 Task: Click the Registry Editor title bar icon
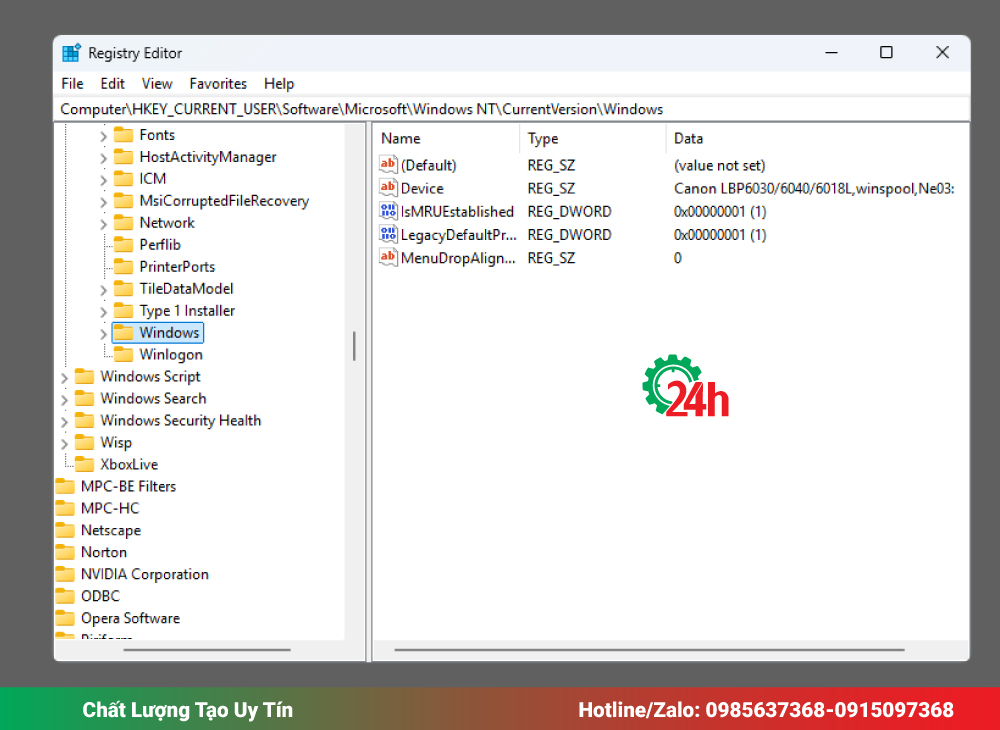[x=71, y=53]
